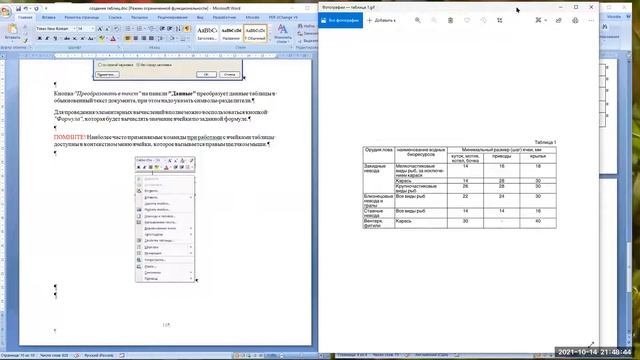640x360 pixels.
Task: Open the Quick Access toolbar customize arrow
Action: tap(46, 8)
